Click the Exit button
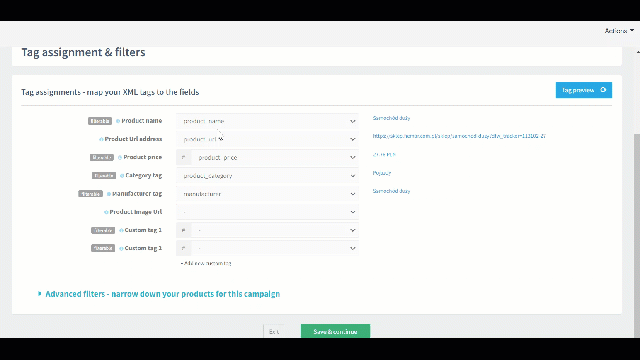640x360 pixels. tap(274, 331)
